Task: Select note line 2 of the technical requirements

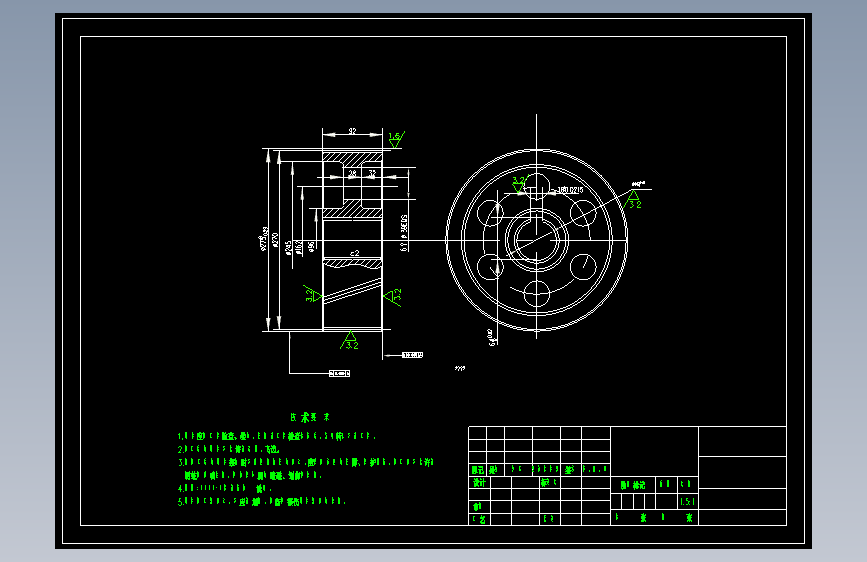Action: pyautogui.click(x=228, y=449)
